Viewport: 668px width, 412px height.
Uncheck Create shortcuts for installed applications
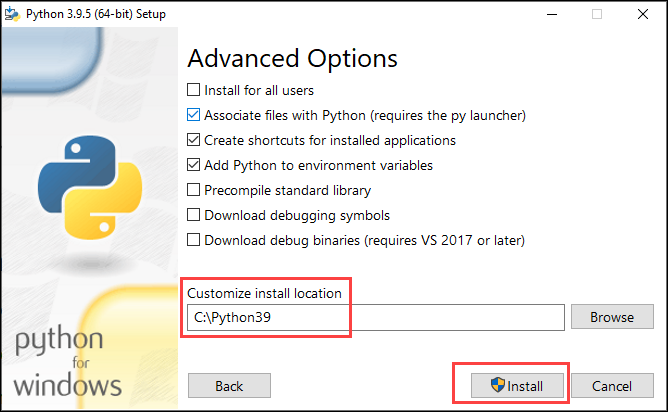coord(193,140)
